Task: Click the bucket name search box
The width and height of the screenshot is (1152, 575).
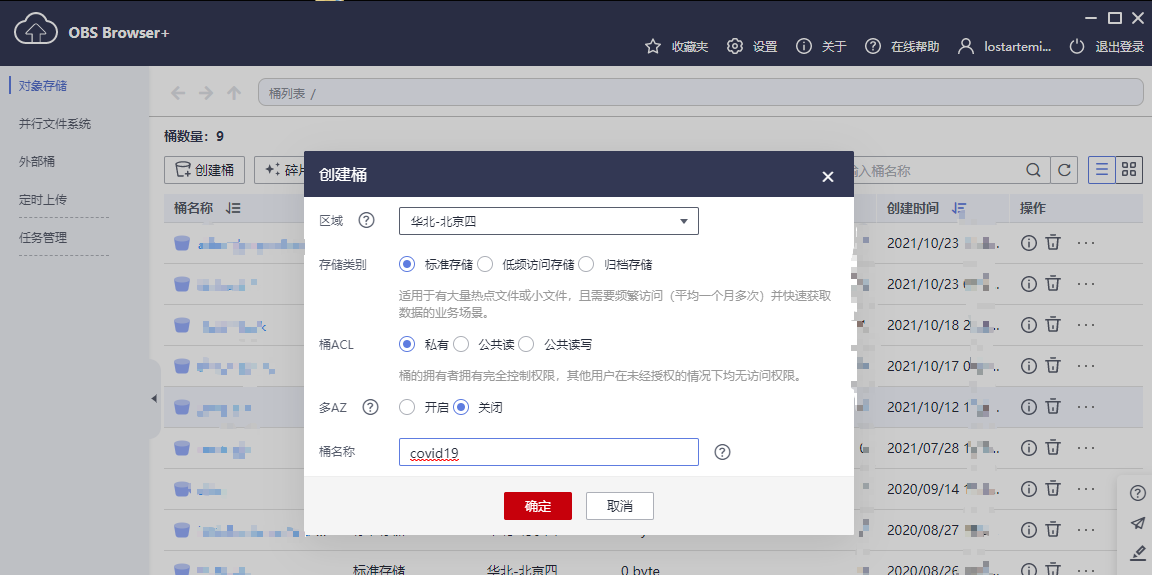Action: (x=937, y=170)
